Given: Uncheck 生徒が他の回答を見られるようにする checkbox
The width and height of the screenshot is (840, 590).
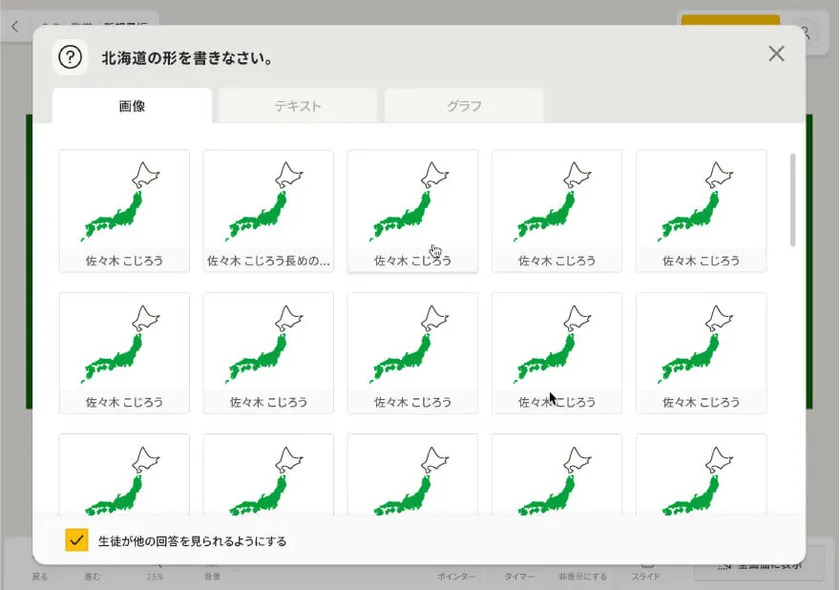Looking at the screenshot, I should tap(77, 540).
